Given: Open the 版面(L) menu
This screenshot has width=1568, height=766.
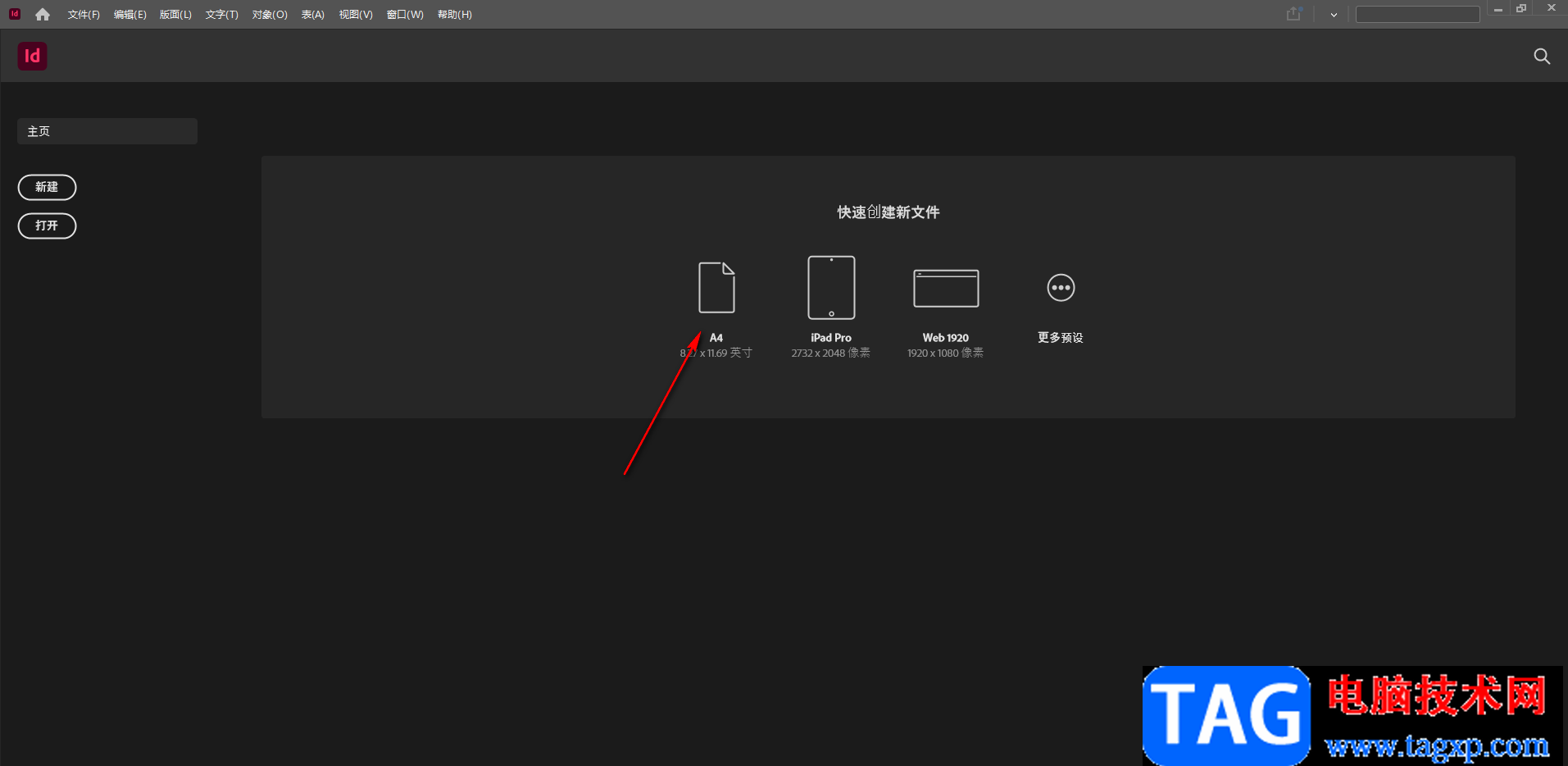Looking at the screenshot, I should 175,15.
